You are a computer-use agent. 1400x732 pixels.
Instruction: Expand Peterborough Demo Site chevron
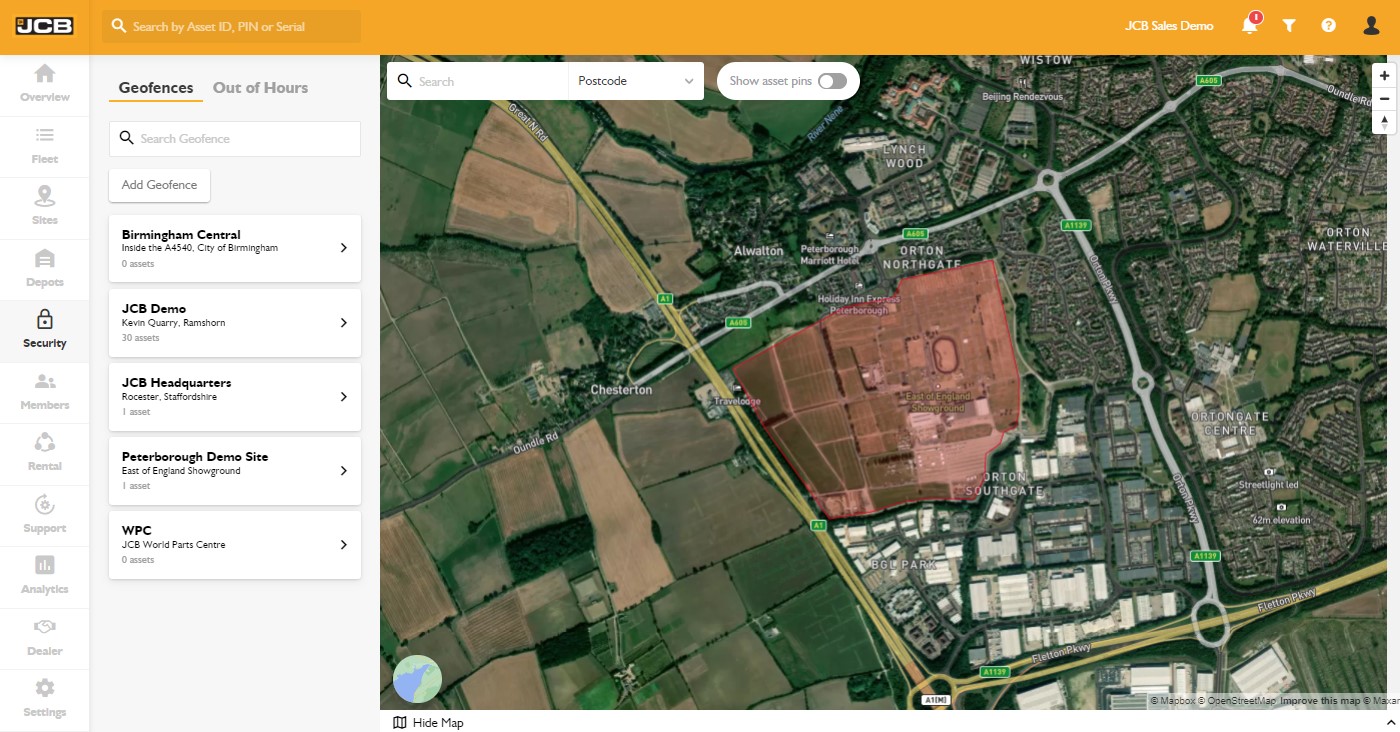click(343, 471)
